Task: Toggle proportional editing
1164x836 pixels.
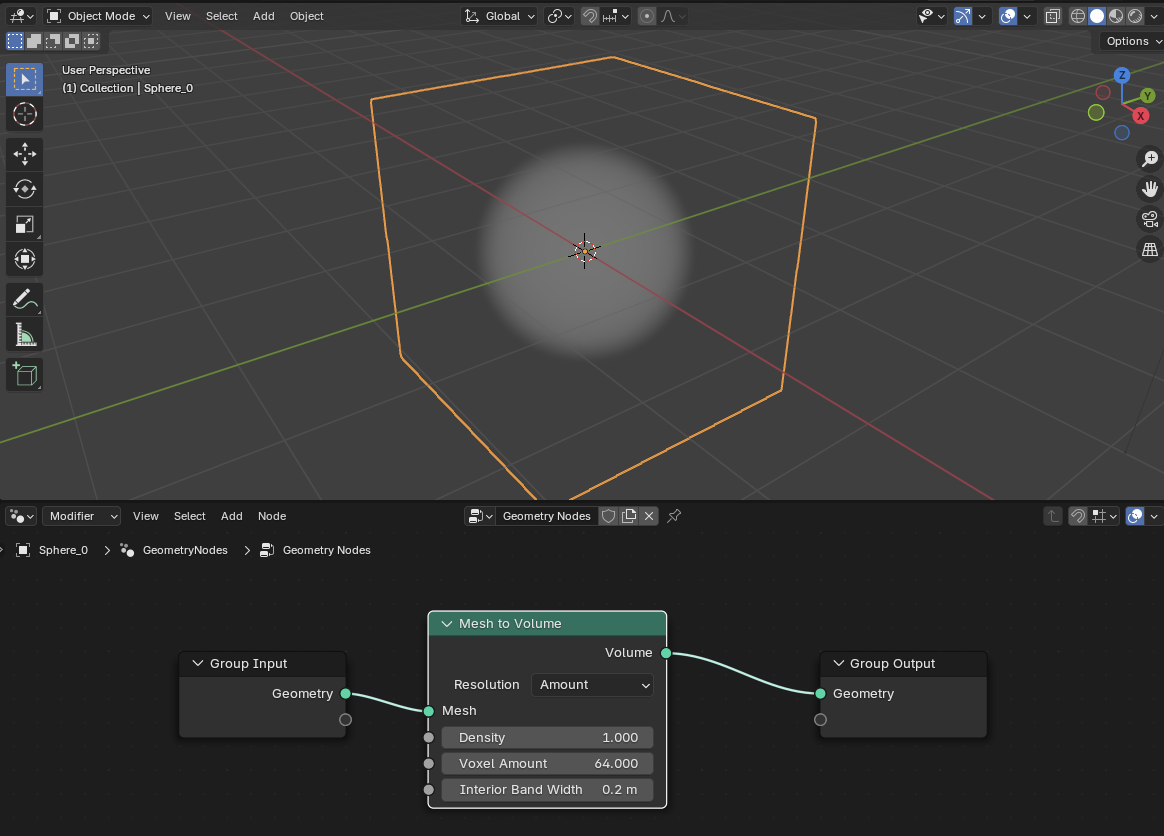Action: [647, 16]
